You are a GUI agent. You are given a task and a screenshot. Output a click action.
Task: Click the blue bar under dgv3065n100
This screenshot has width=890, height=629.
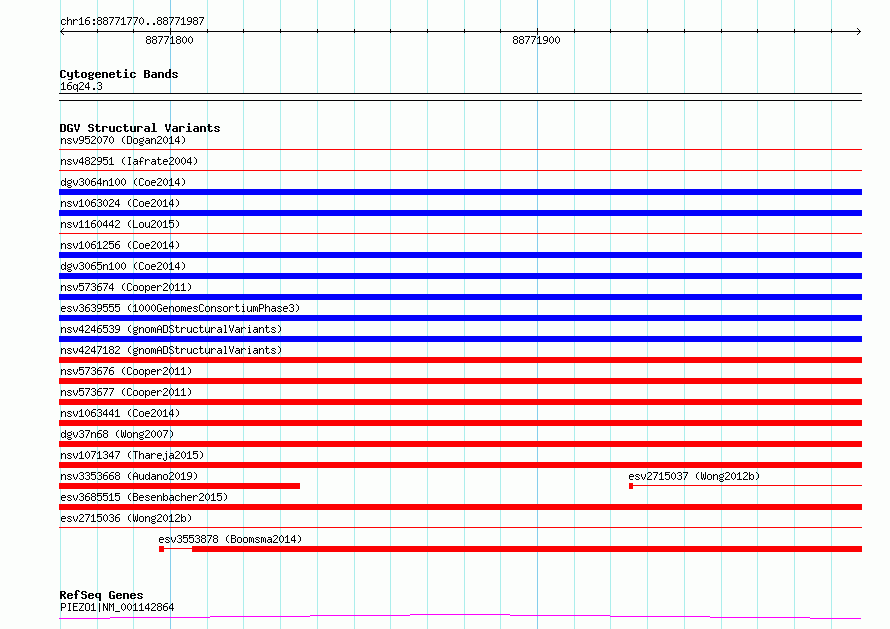[x=460, y=276]
